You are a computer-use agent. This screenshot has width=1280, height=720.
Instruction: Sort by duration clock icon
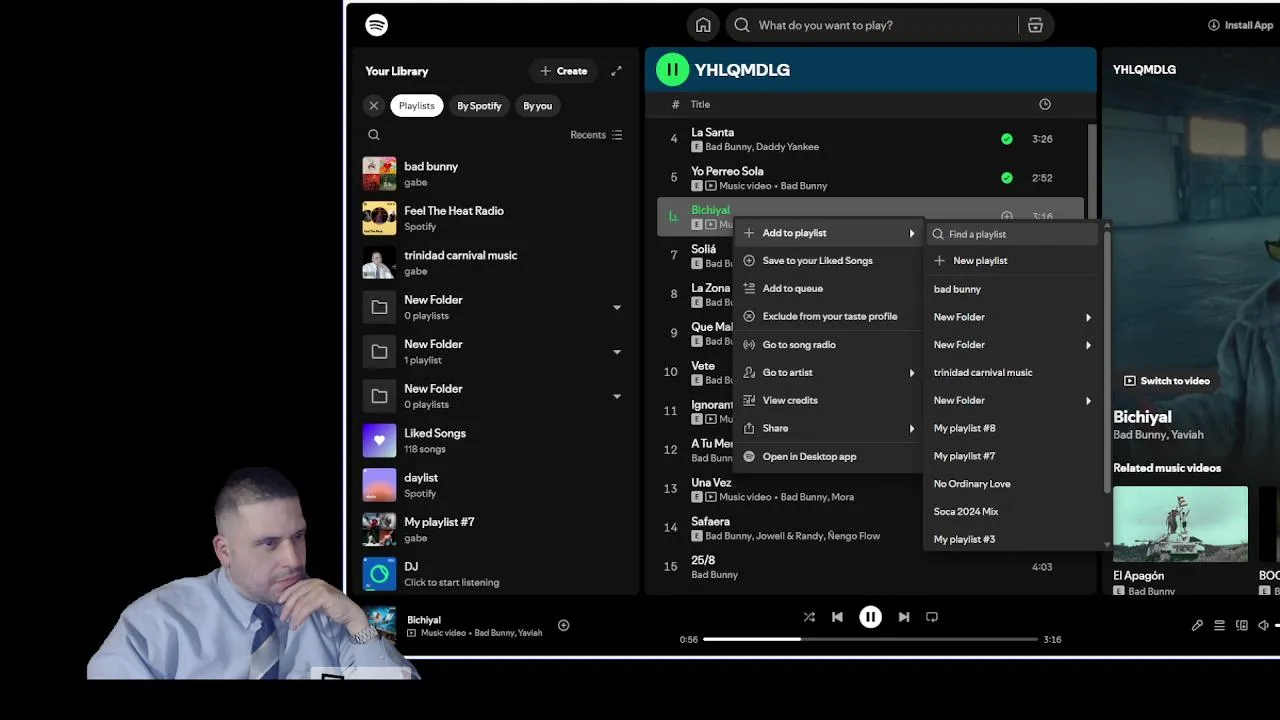tap(1045, 104)
